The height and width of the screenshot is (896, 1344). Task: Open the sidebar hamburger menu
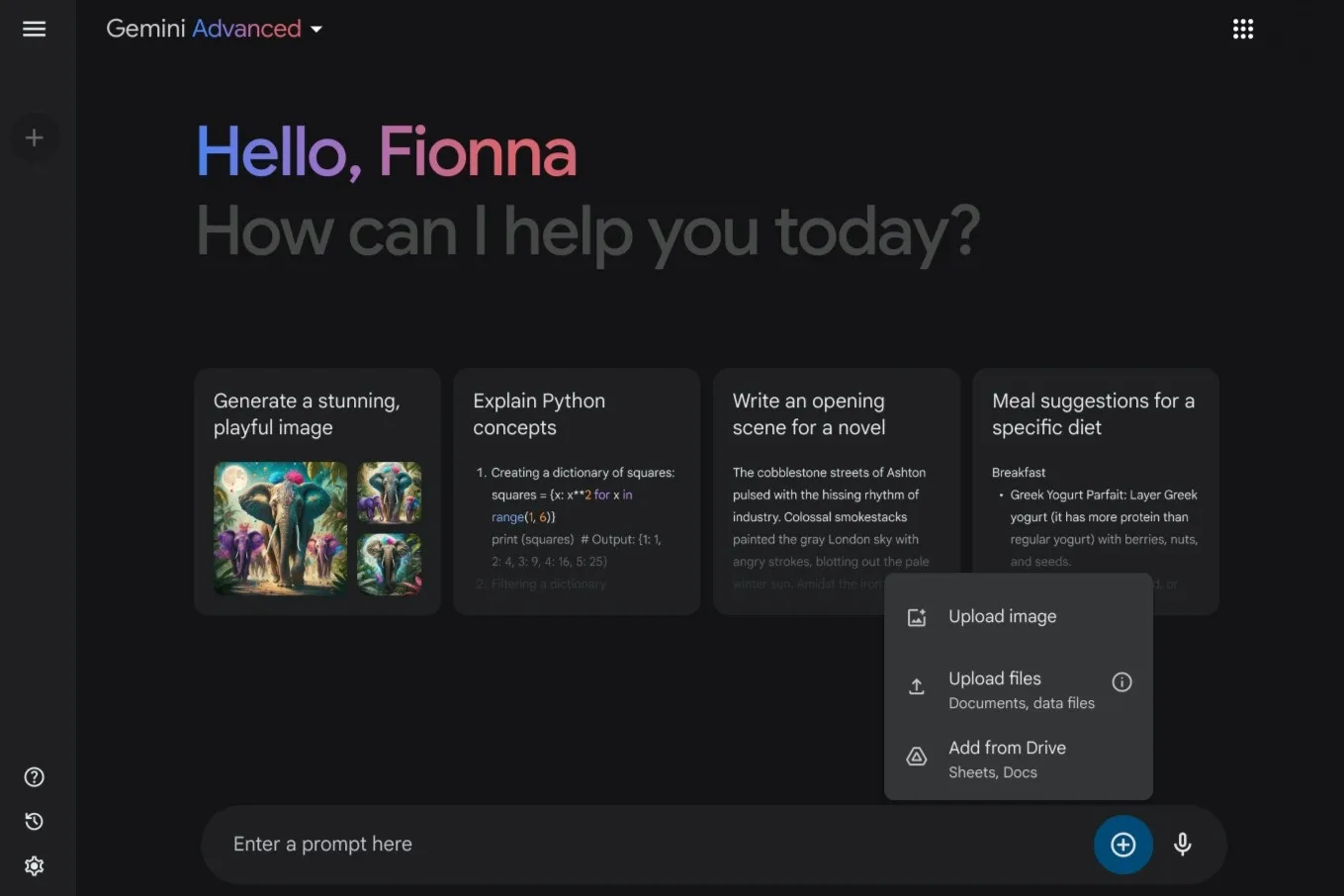click(34, 29)
